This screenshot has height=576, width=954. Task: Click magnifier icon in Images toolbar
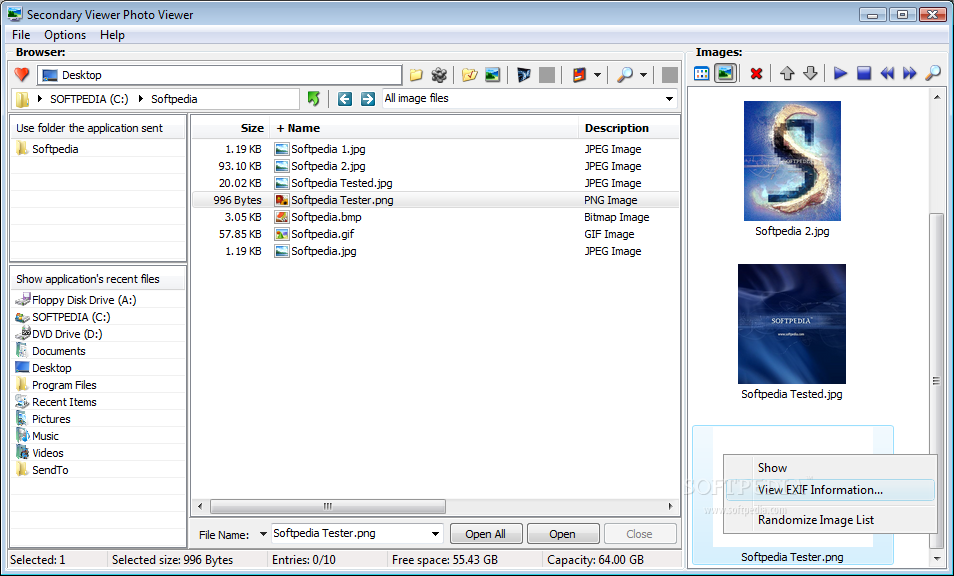(x=933, y=74)
